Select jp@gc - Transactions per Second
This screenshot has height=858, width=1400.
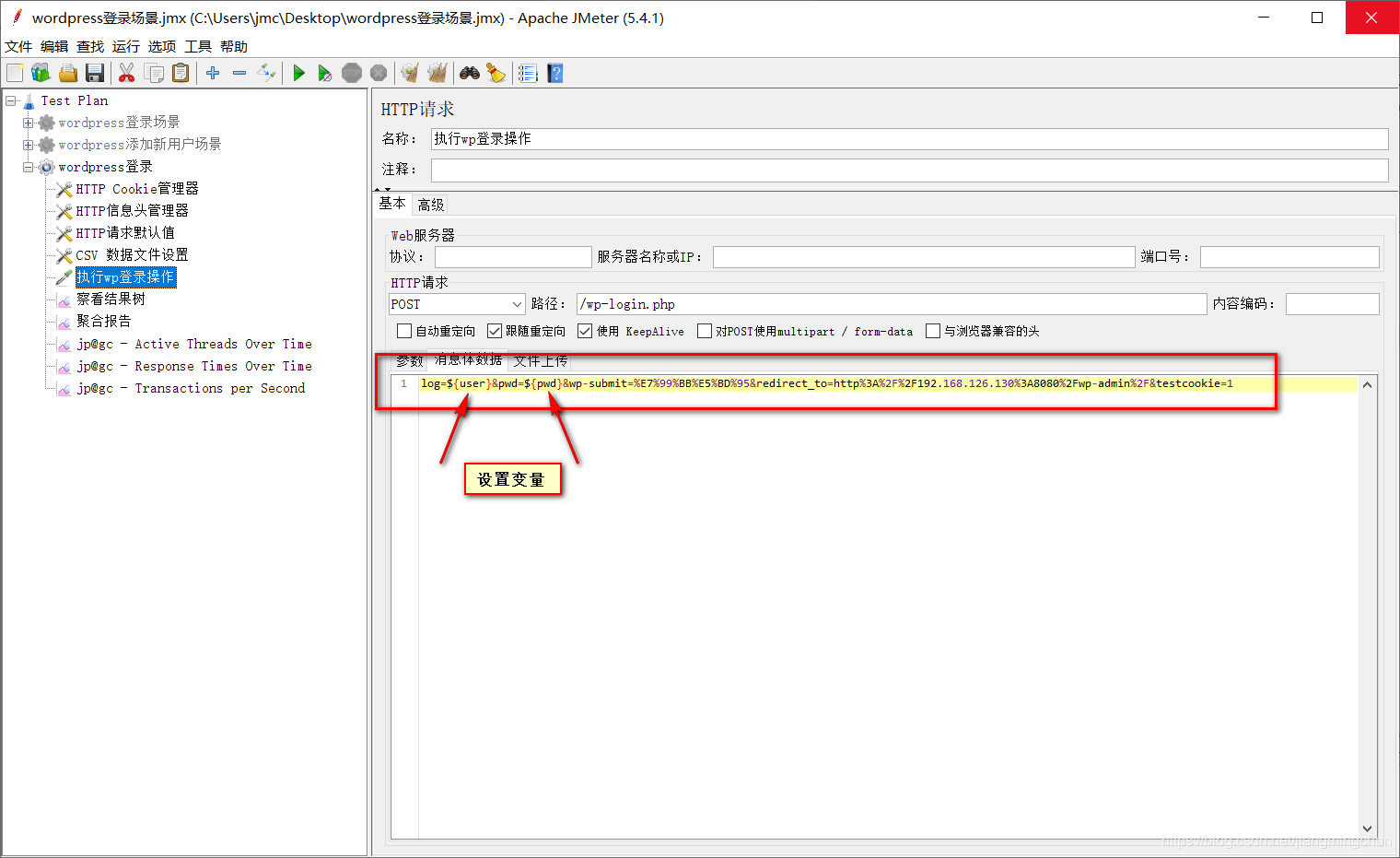[191, 388]
